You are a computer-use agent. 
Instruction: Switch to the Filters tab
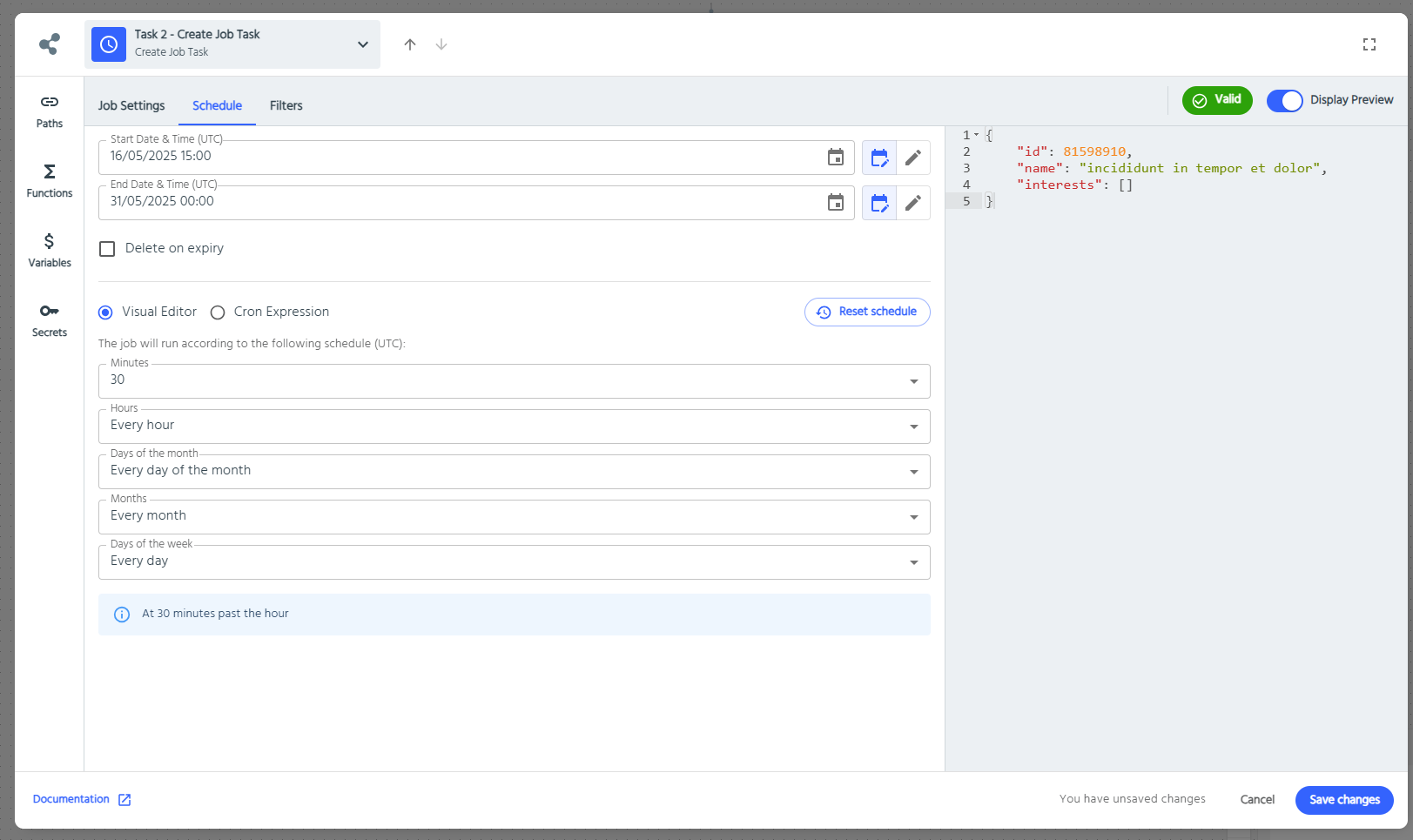pyautogui.click(x=286, y=105)
